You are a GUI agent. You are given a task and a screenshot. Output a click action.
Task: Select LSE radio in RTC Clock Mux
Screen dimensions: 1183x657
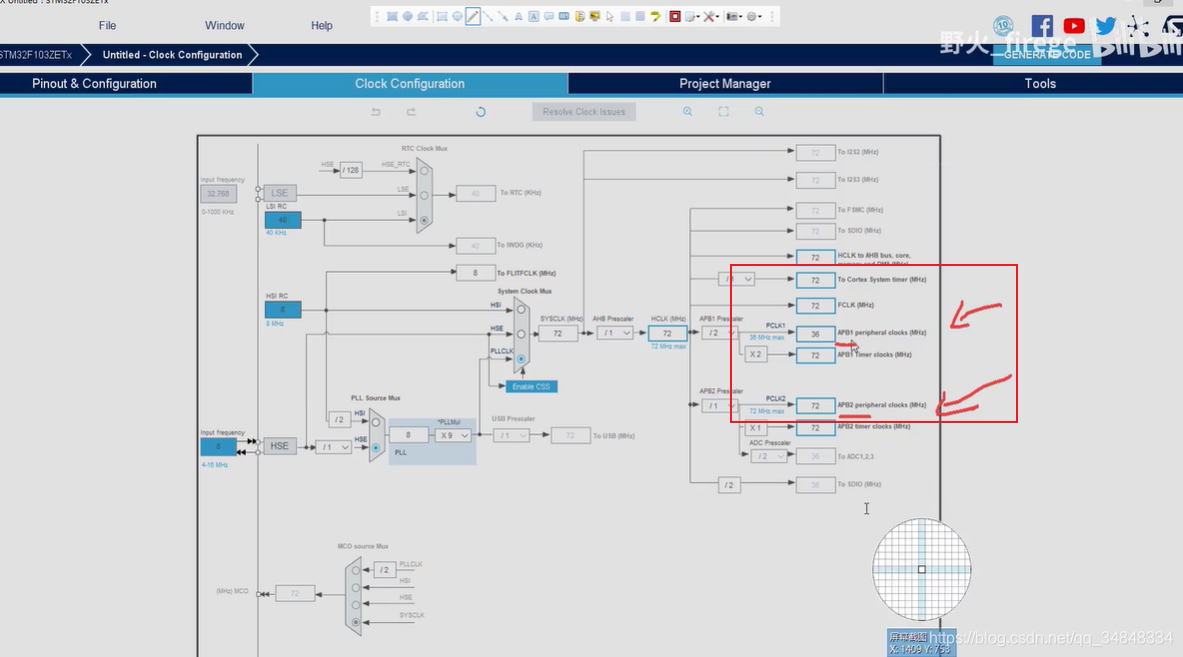click(x=424, y=195)
